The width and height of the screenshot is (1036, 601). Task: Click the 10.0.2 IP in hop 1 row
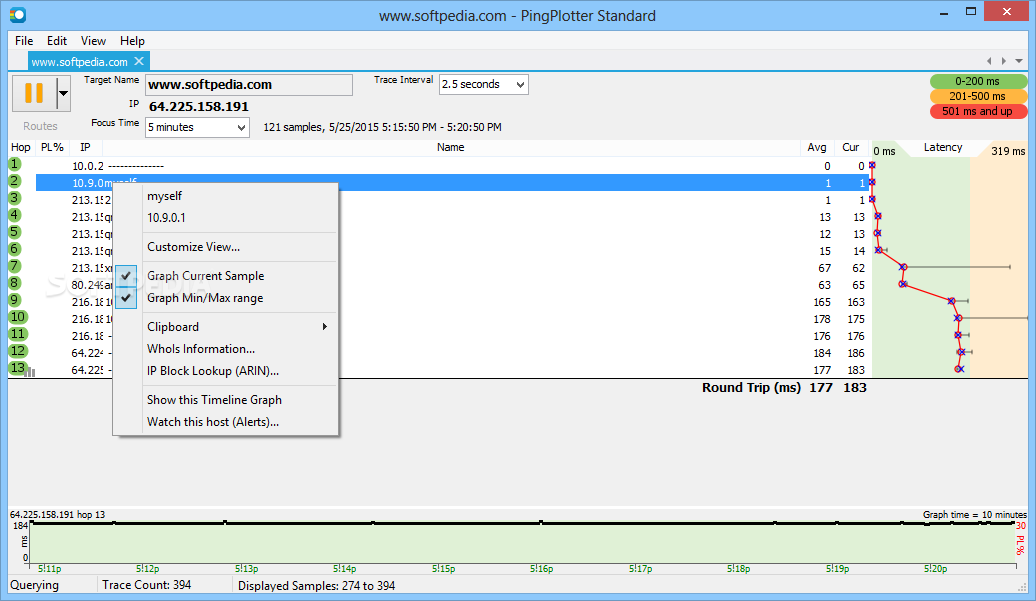88,166
